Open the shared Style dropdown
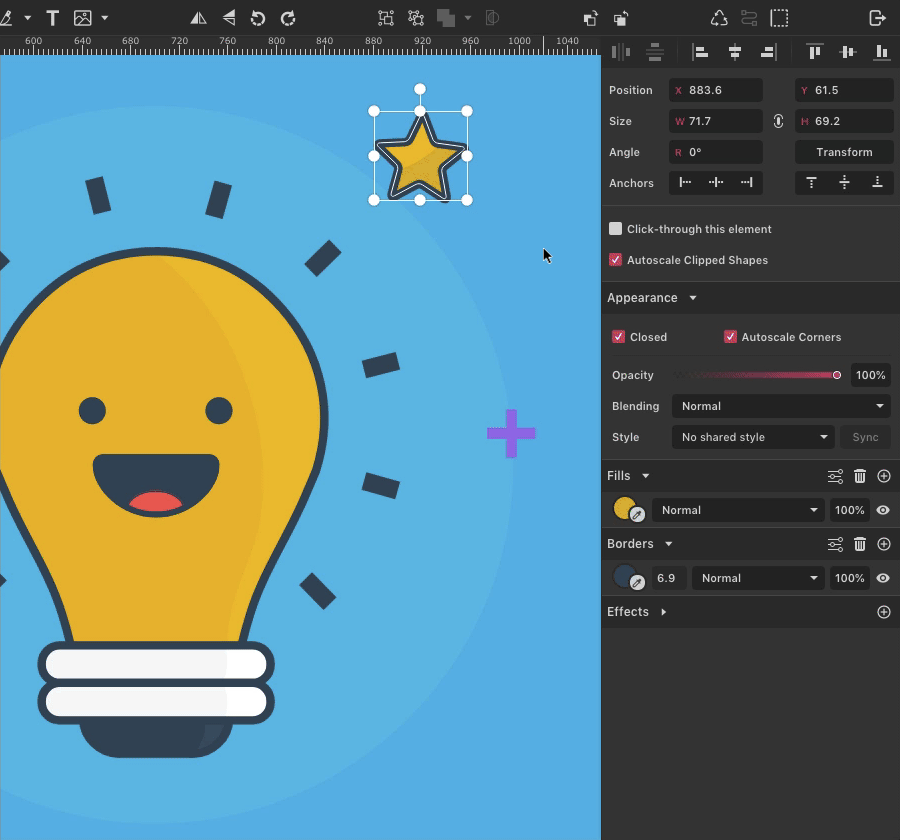Image resolution: width=900 pixels, height=840 pixels. pos(753,437)
